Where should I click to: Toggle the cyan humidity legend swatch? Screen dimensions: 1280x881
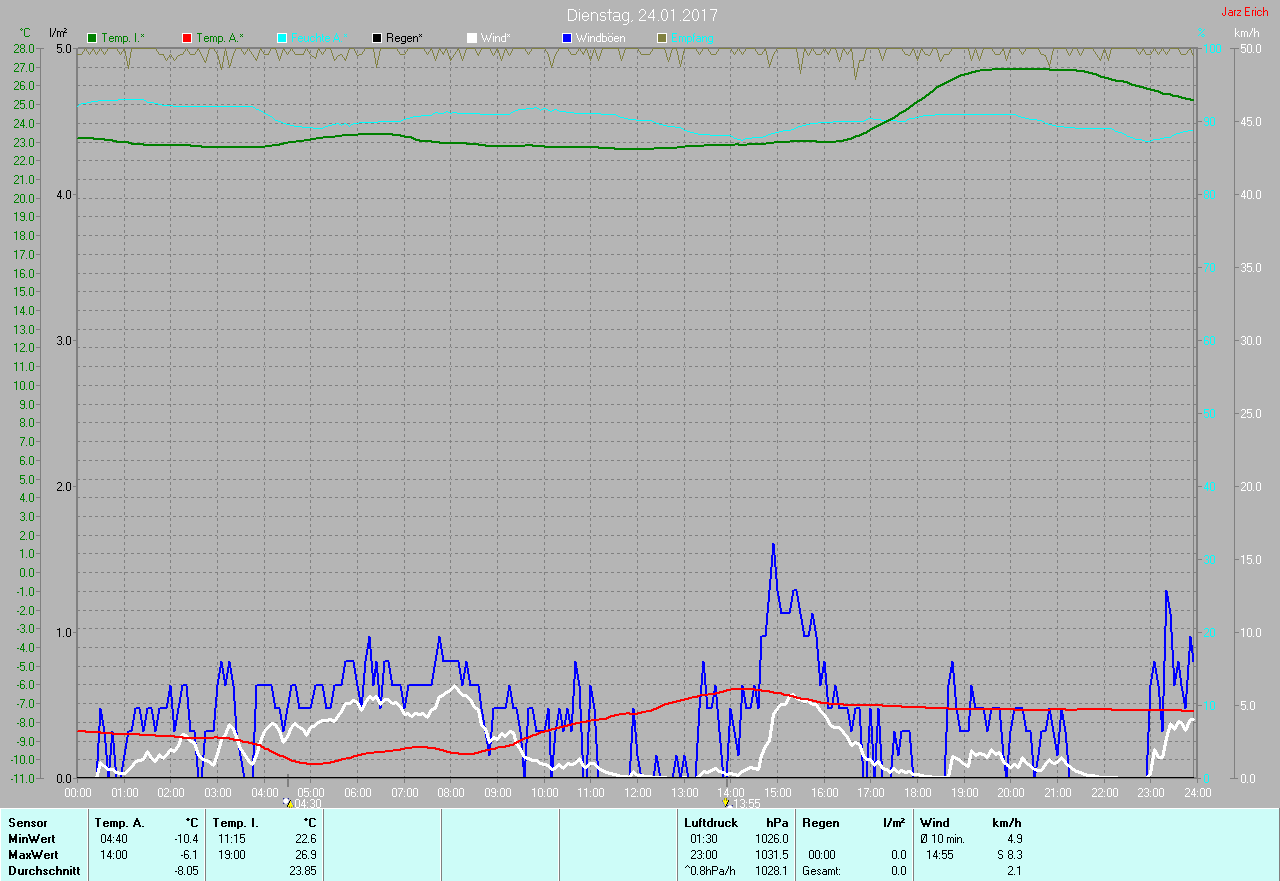(282, 38)
